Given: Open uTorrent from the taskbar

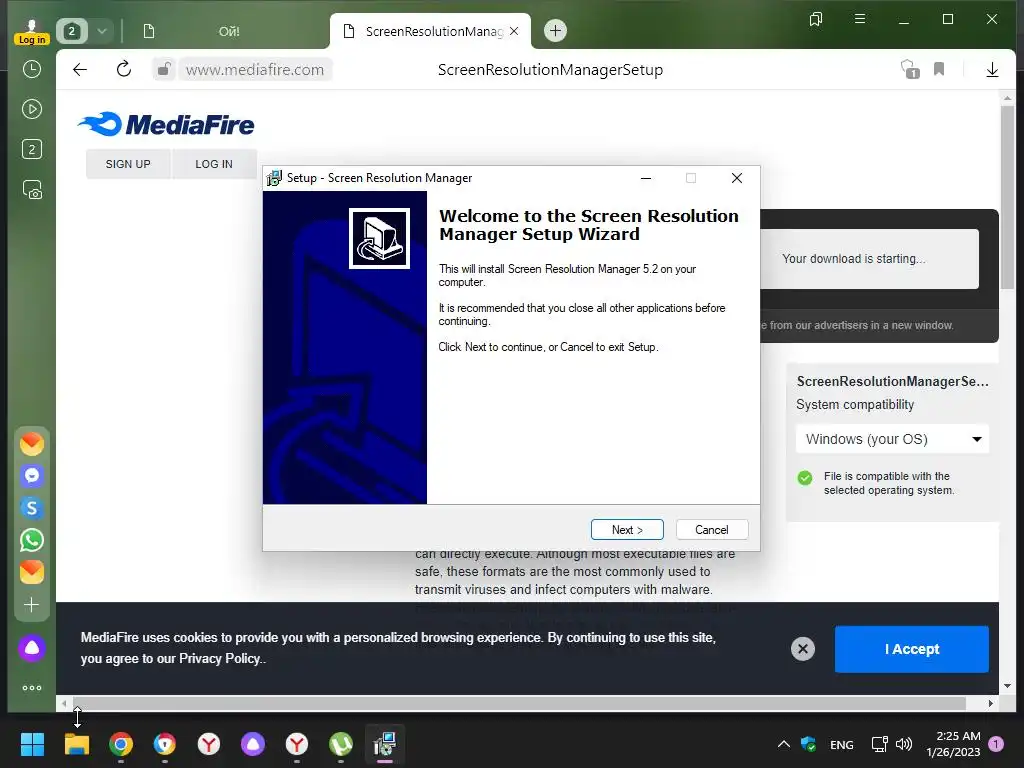Looking at the screenshot, I should (341, 744).
